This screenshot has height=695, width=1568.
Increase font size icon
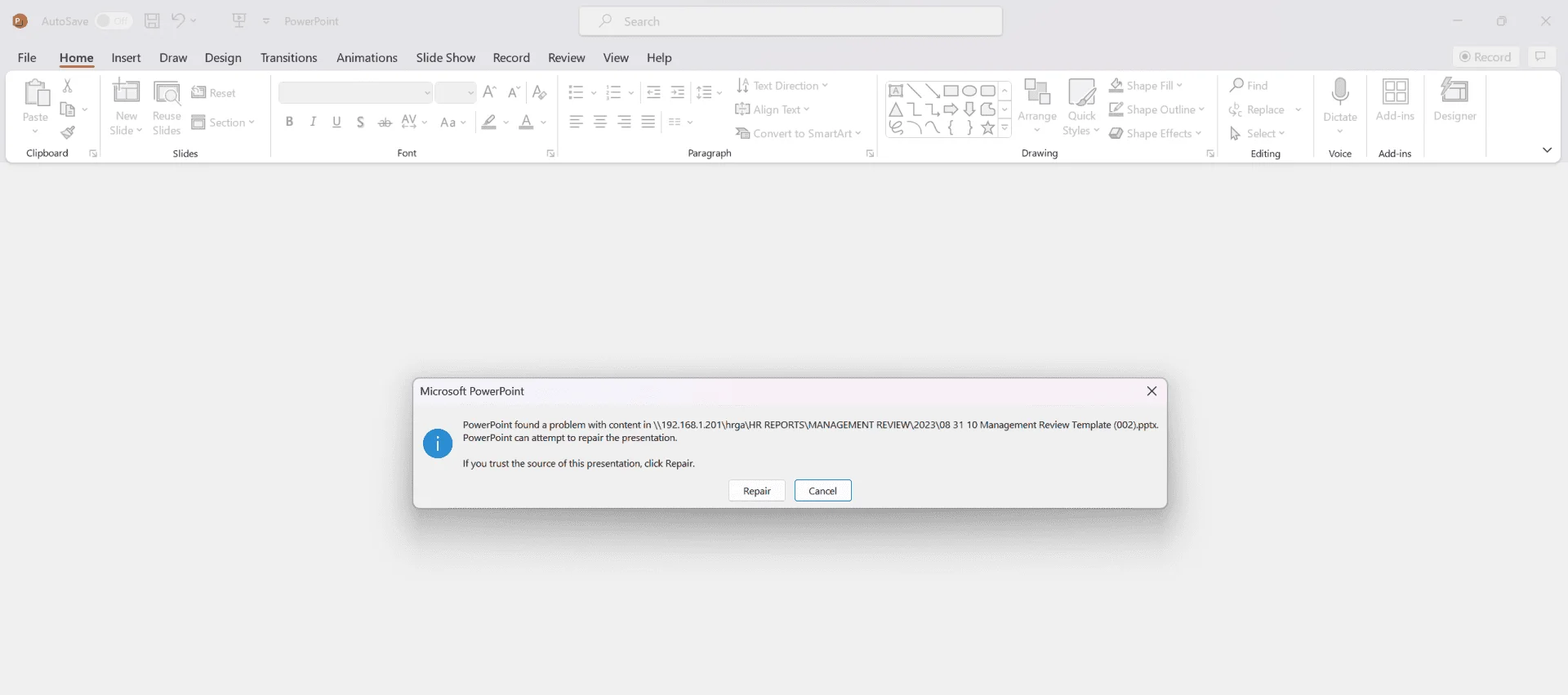tap(490, 92)
